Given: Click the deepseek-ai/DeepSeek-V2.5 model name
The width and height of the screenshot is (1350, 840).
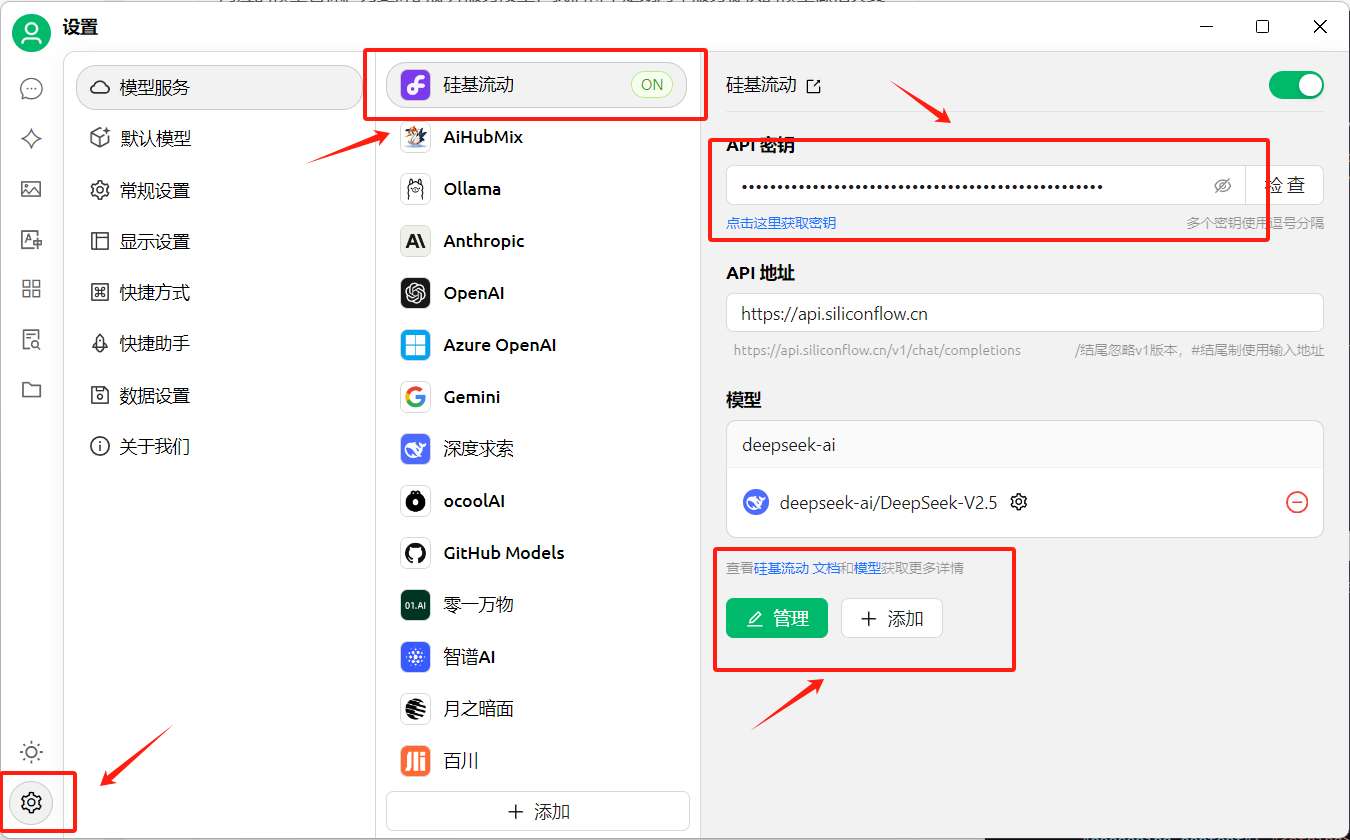Looking at the screenshot, I should pyautogui.click(x=888, y=503).
